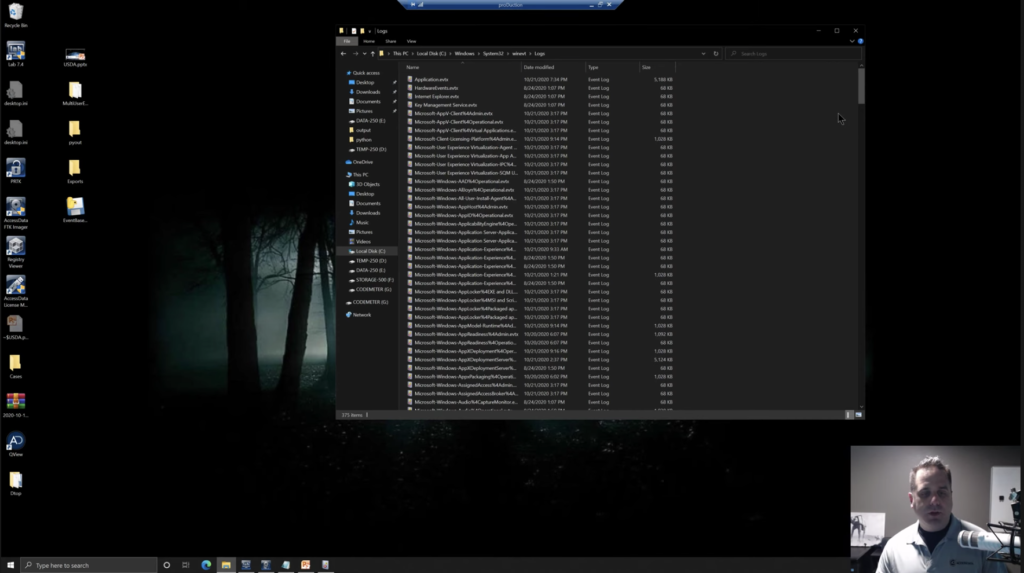This screenshot has height=573, width=1024.
Task: Click the taskbar search box
Action: pyautogui.click(x=89, y=565)
